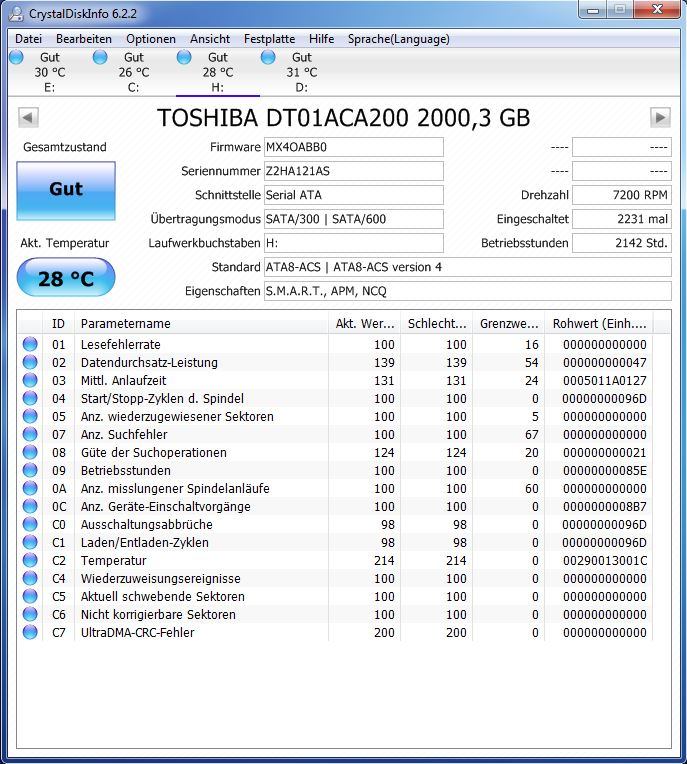This screenshot has height=764, width=687.
Task: Click status orb of Wiederzuweisungsereignisse row
Action: tap(30, 578)
